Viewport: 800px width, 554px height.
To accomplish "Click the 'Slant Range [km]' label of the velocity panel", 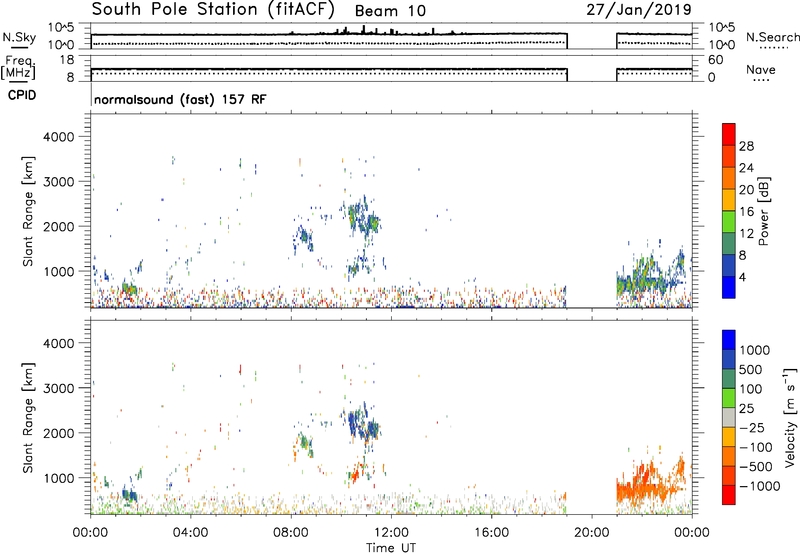I will coord(28,418).
